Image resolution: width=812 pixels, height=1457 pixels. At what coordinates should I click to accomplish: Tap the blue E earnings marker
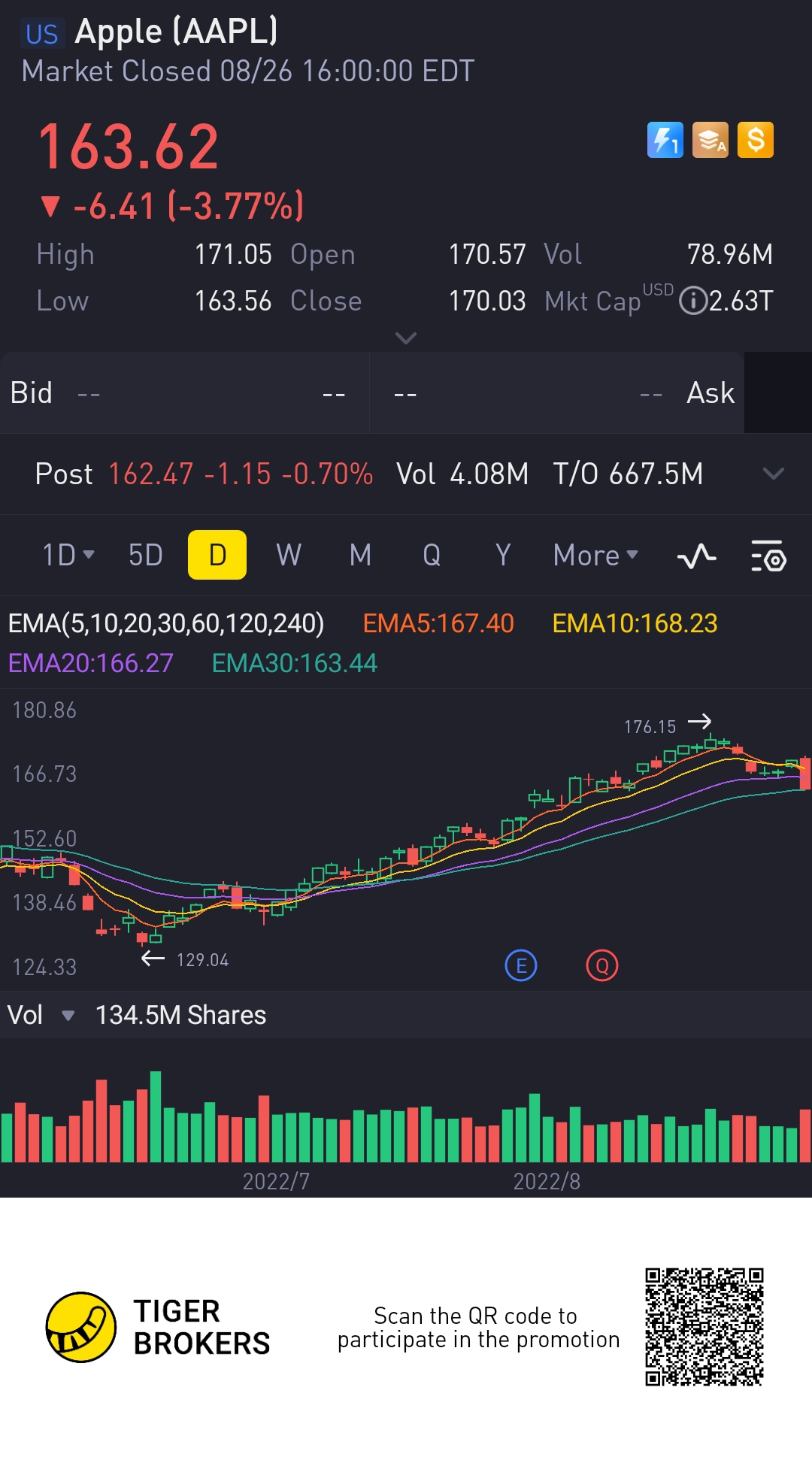pyautogui.click(x=521, y=965)
